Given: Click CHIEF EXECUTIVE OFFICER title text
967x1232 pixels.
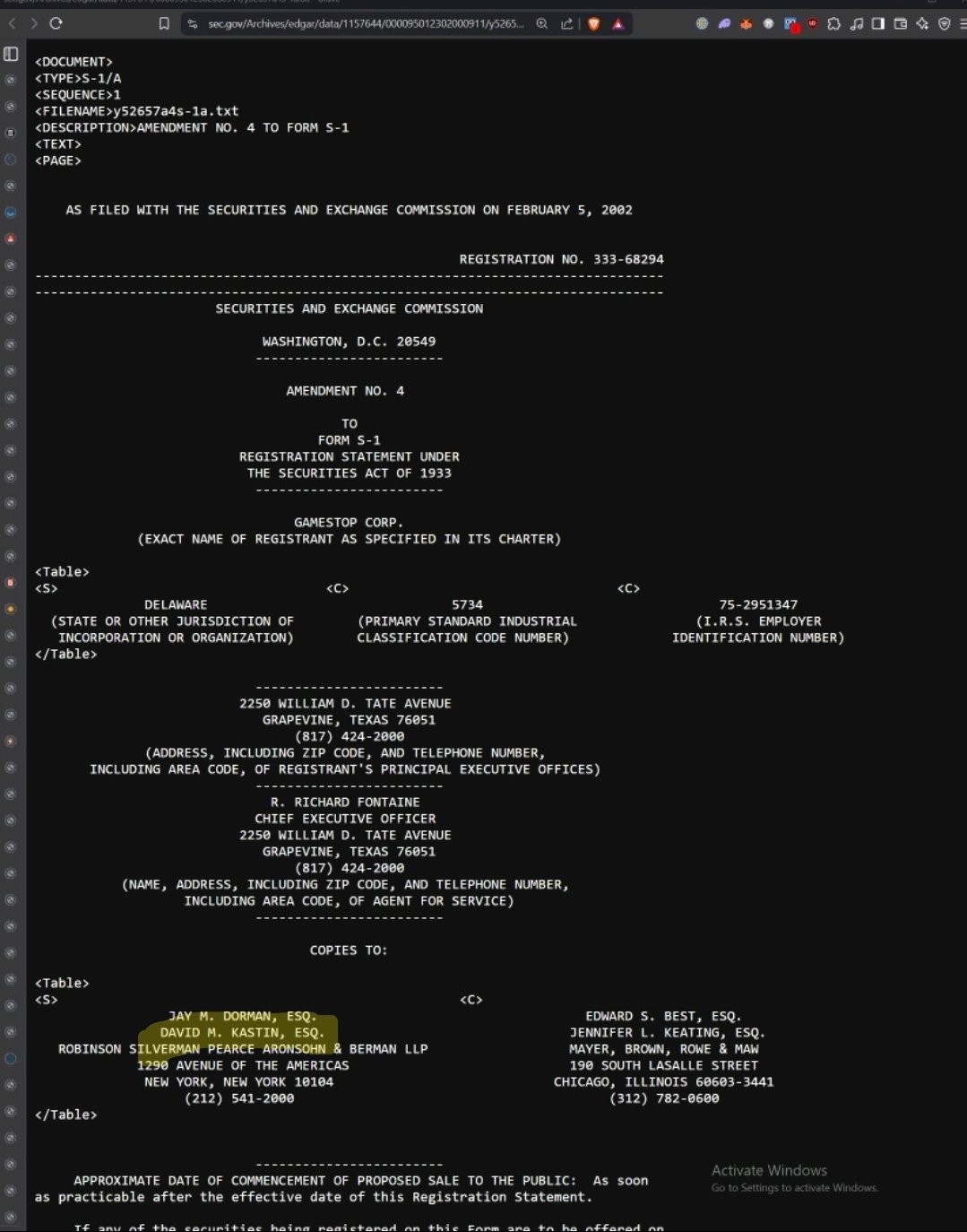Looking at the screenshot, I should 345,819.
